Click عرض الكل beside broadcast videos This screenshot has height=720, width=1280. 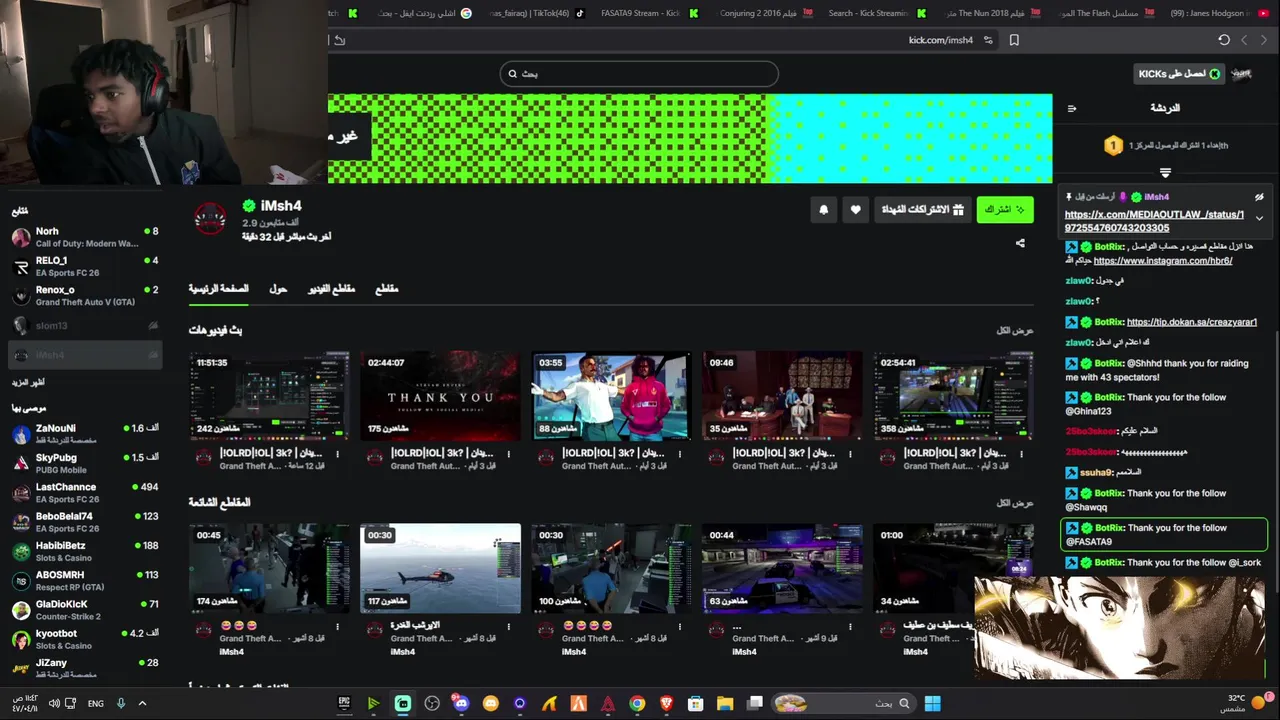[x=1015, y=330]
